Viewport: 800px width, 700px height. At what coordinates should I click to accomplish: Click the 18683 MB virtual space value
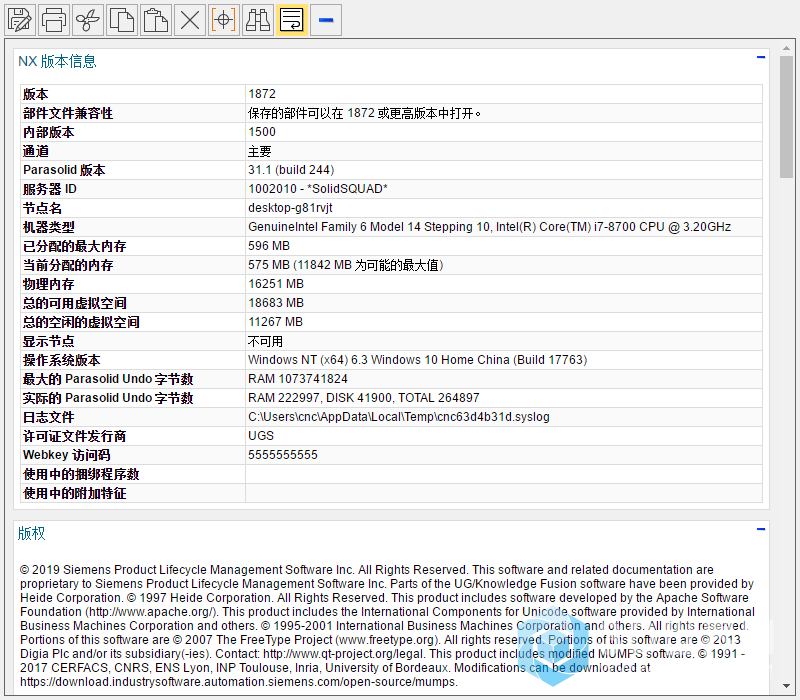click(x=276, y=303)
